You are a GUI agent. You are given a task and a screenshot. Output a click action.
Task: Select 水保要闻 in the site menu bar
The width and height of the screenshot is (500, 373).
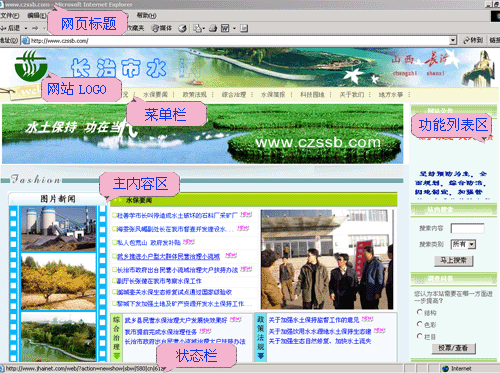[155, 95]
